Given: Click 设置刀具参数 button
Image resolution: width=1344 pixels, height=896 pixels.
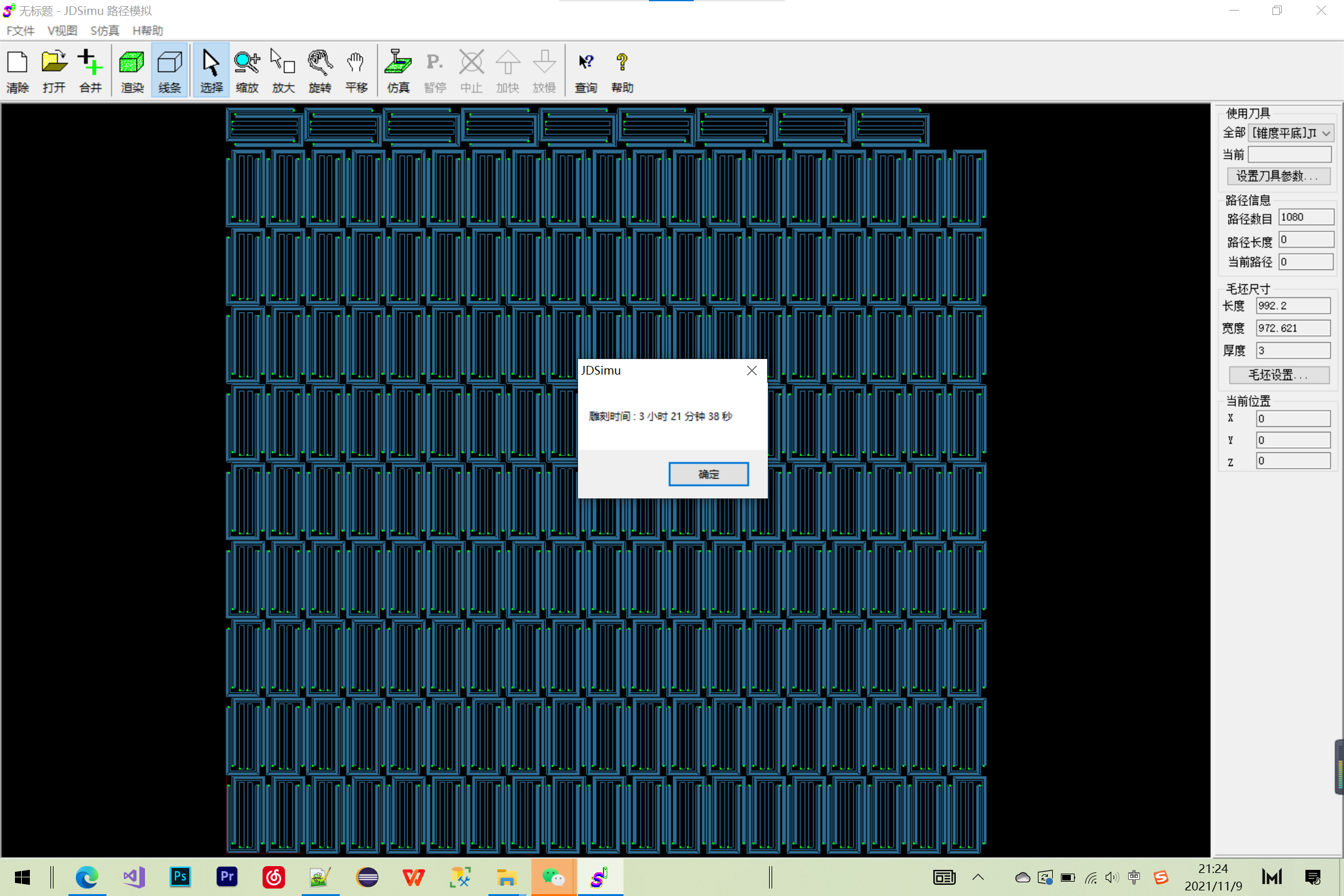Looking at the screenshot, I should 1279,176.
